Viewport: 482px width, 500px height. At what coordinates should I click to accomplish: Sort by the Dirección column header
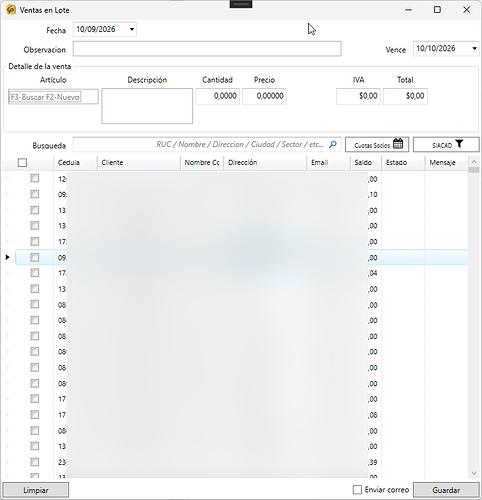265,163
